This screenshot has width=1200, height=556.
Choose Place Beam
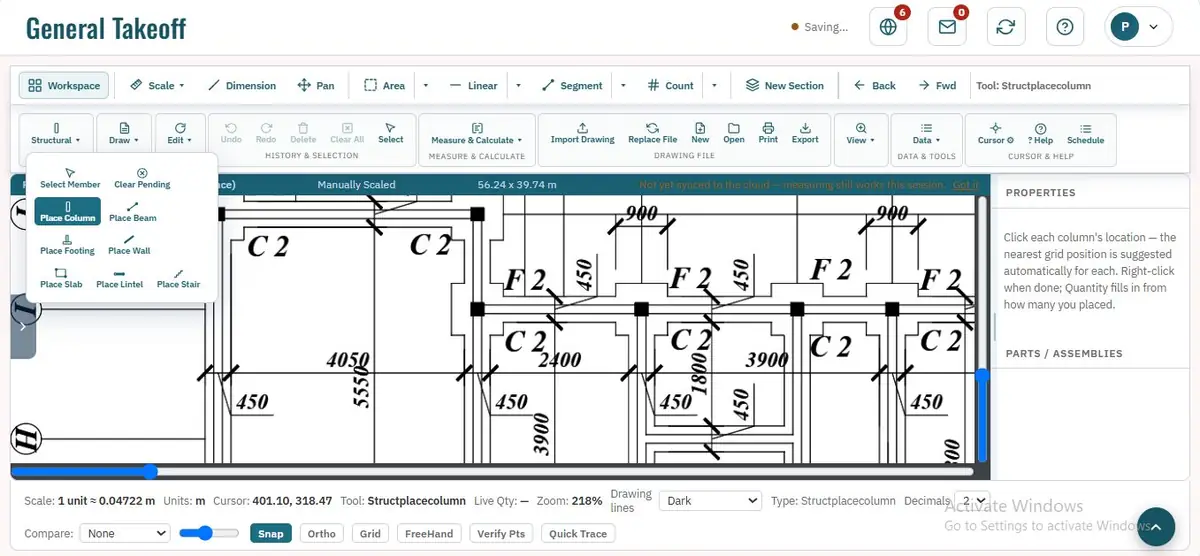coord(133,211)
